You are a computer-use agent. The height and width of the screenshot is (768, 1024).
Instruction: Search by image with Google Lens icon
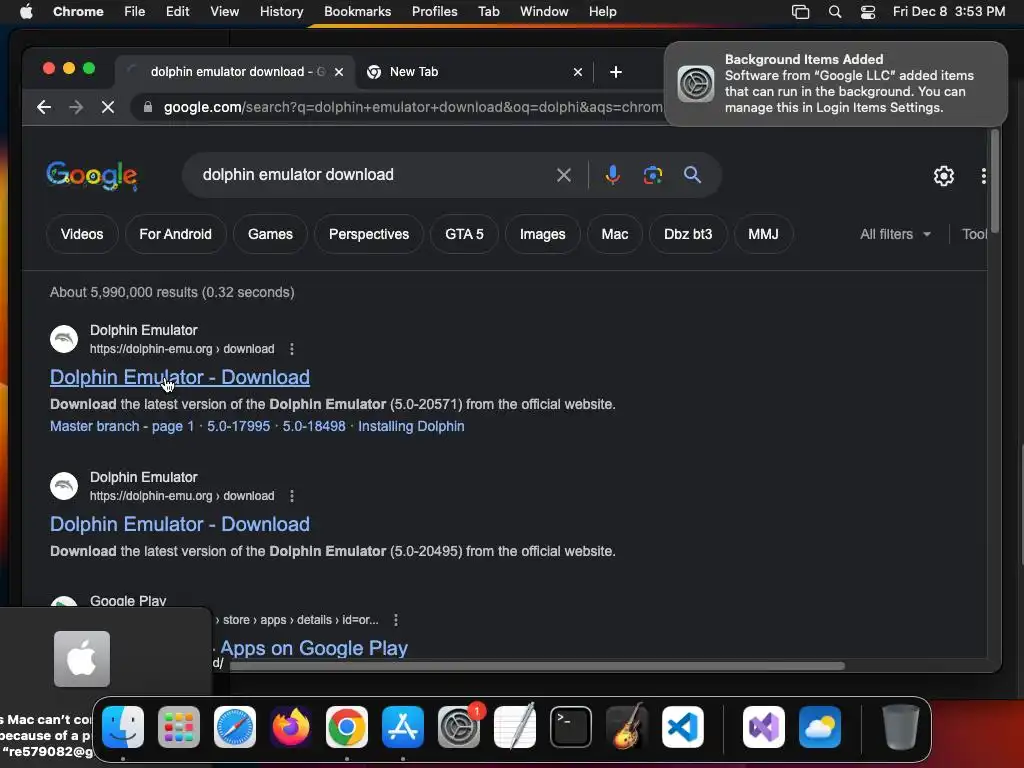point(652,175)
